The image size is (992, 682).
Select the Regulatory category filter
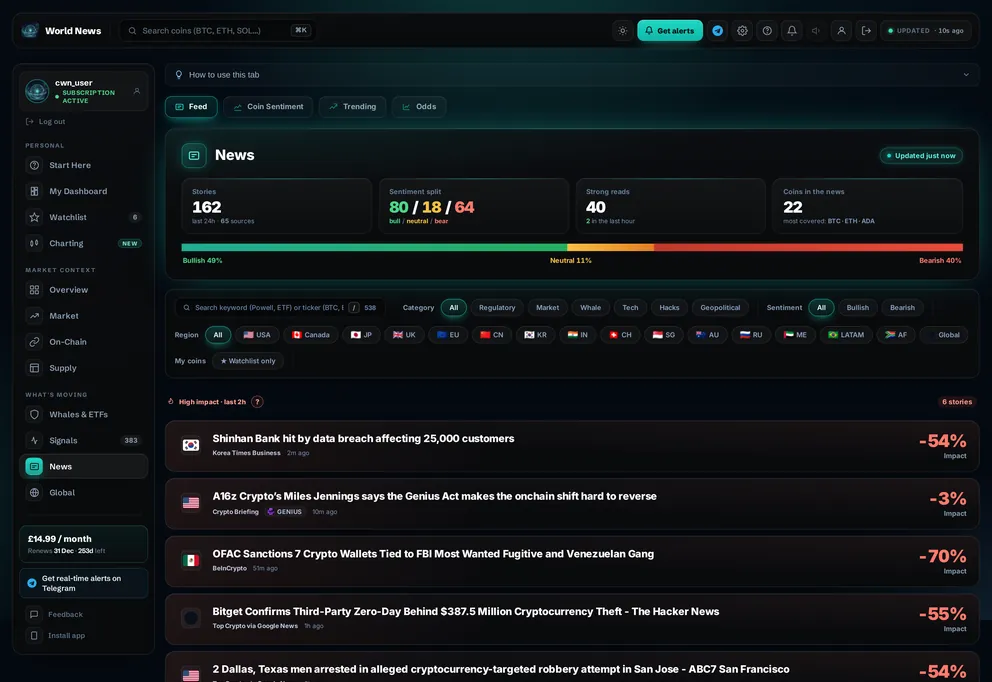point(497,307)
